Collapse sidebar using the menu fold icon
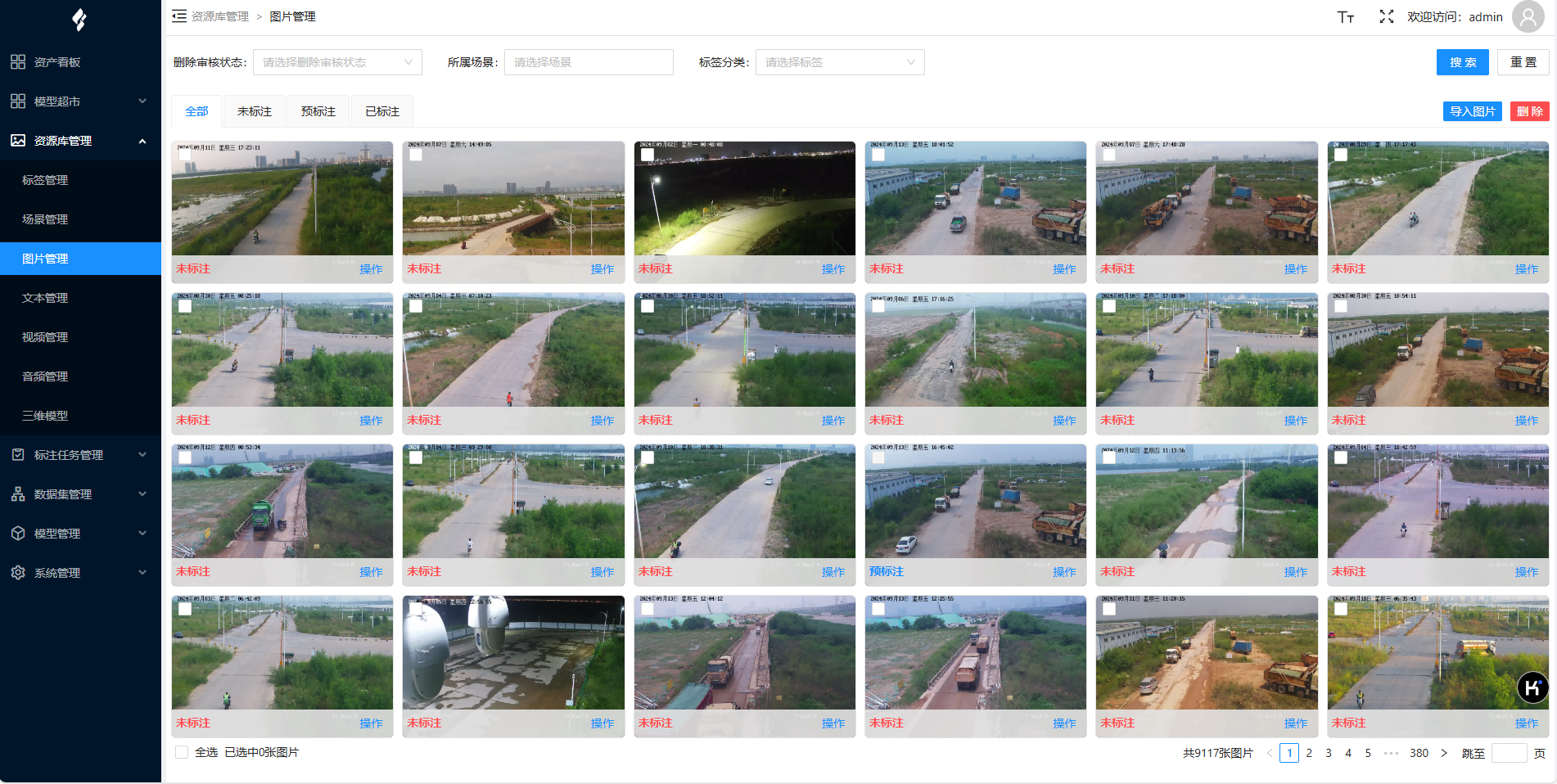Viewport: 1557px width, 784px height. (x=178, y=16)
